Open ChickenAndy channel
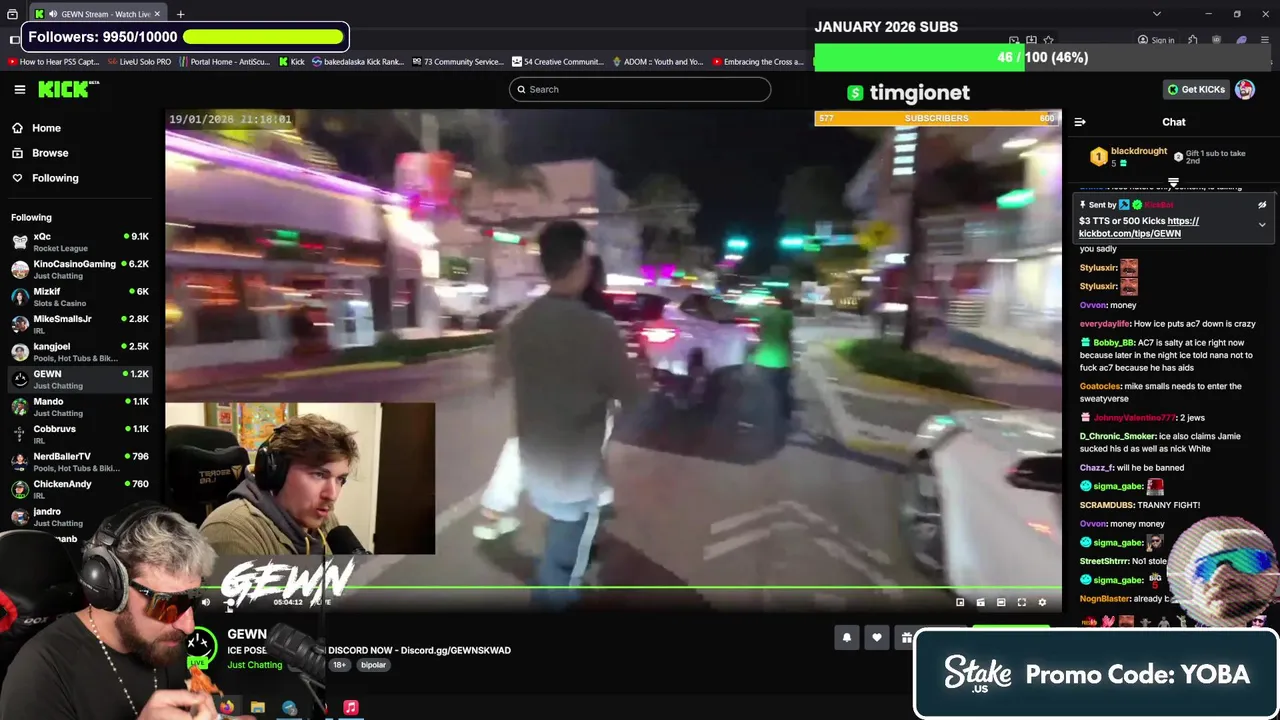 click(x=80, y=489)
